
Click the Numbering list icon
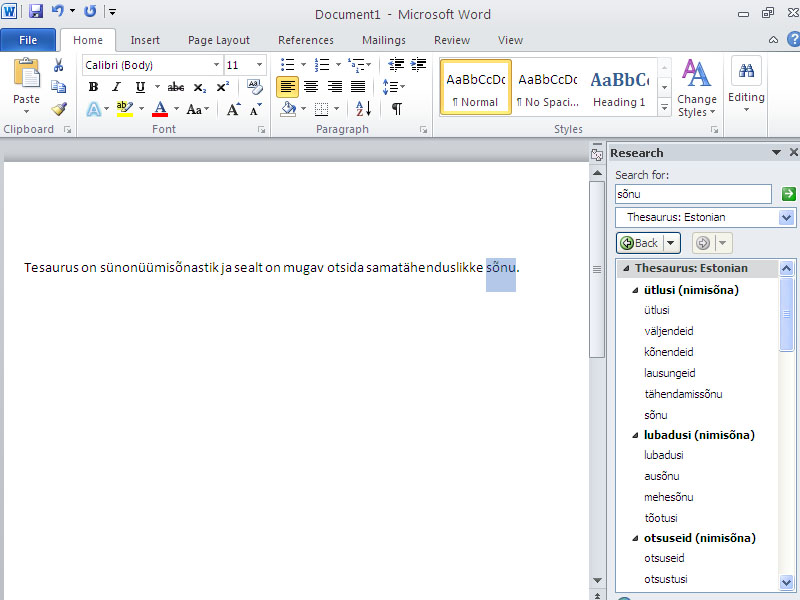(x=322, y=65)
